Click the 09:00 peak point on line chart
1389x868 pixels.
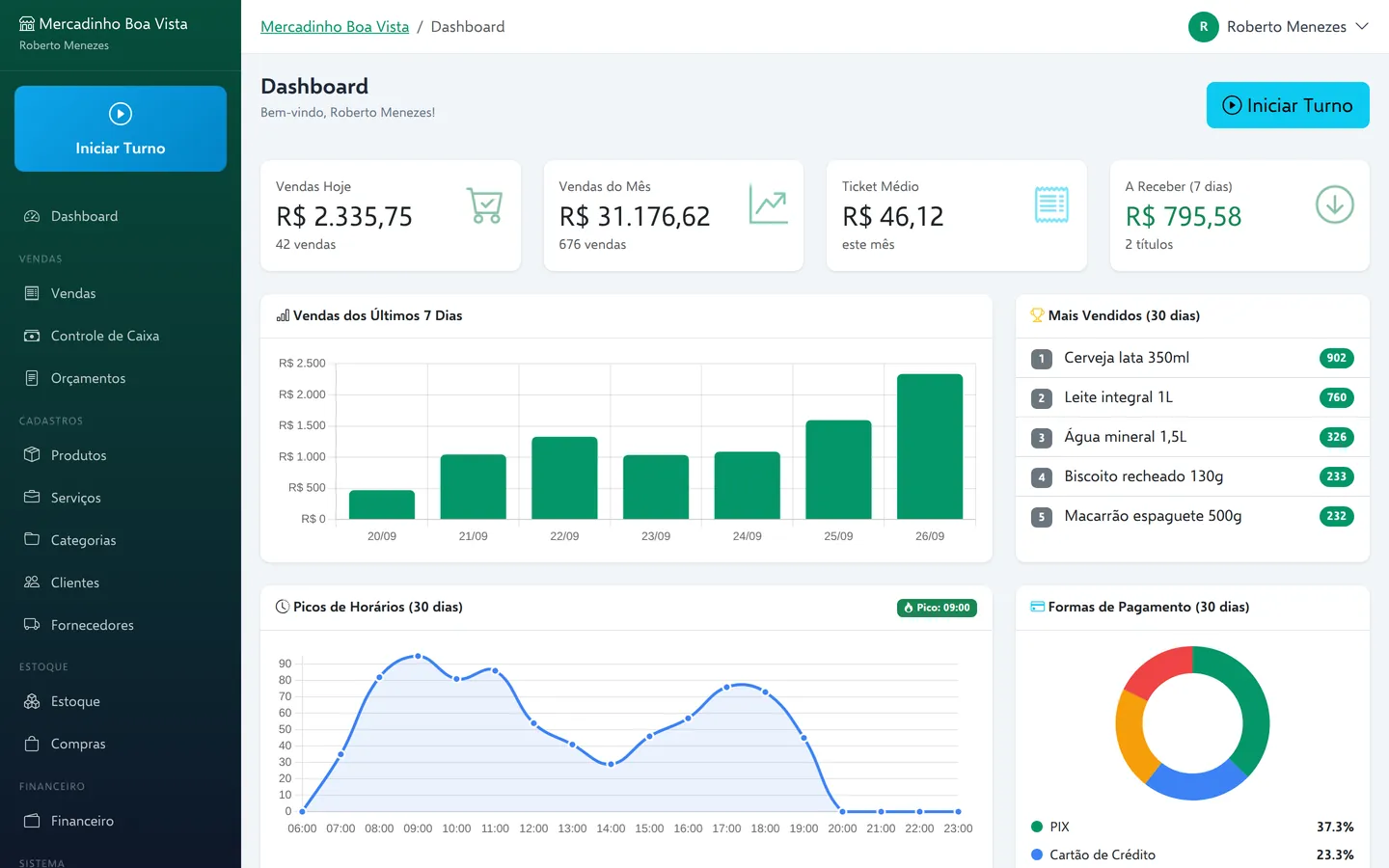click(x=418, y=656)
